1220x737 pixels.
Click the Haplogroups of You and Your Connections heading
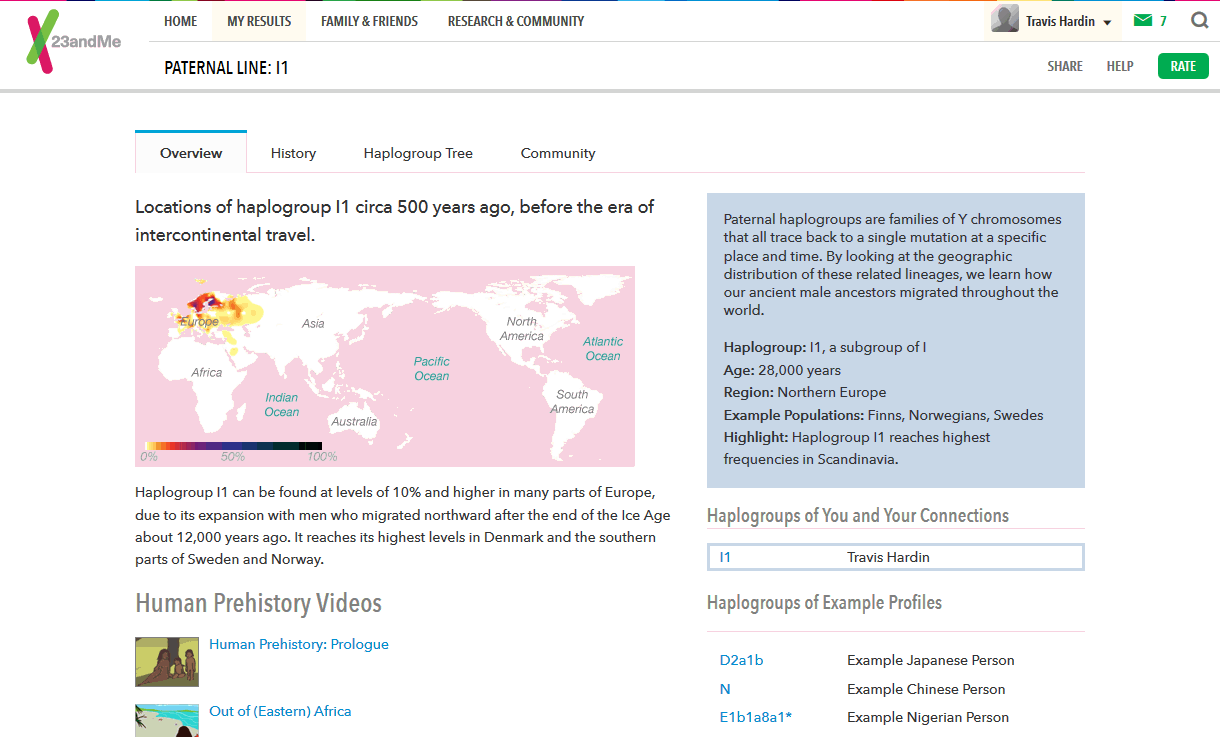[858, 516]
